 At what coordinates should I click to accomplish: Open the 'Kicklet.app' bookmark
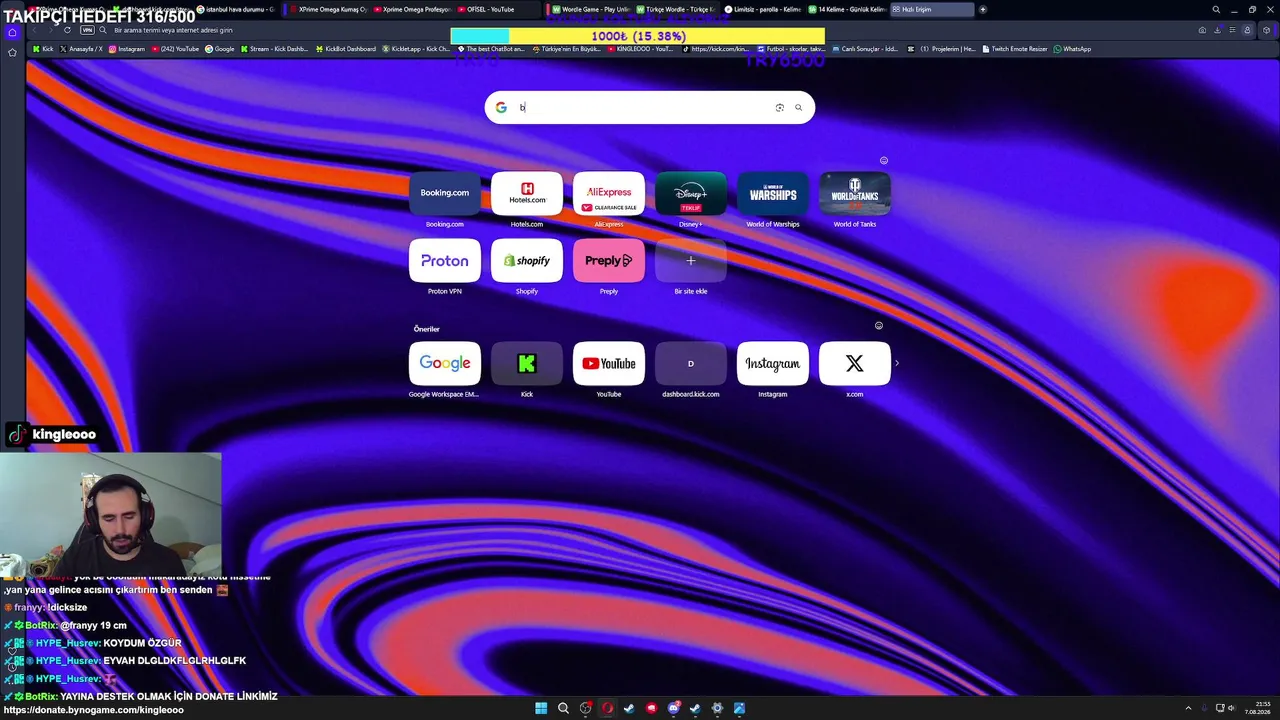416,49
